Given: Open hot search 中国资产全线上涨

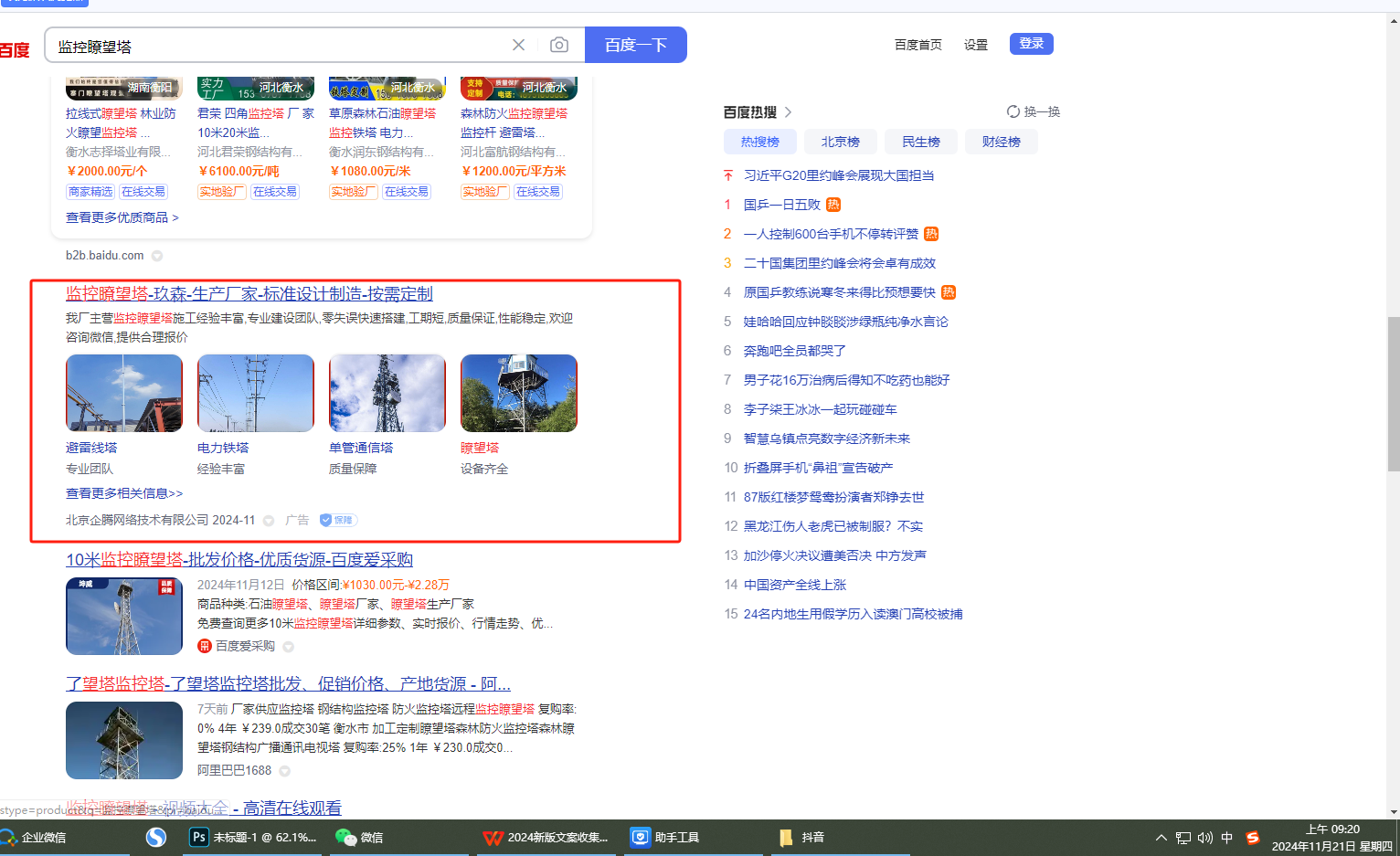Looking at the screenshot, I should (x=795, y=585).
